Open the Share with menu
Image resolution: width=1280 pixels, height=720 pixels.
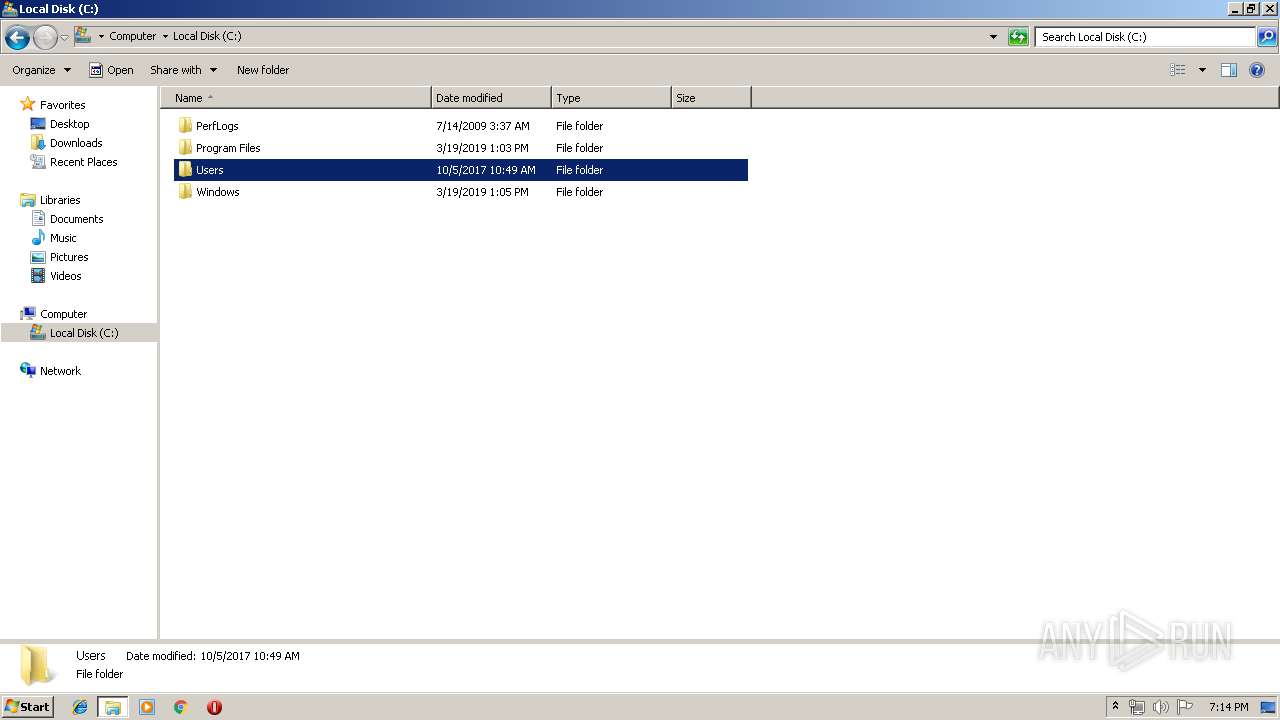pos(183,70)
